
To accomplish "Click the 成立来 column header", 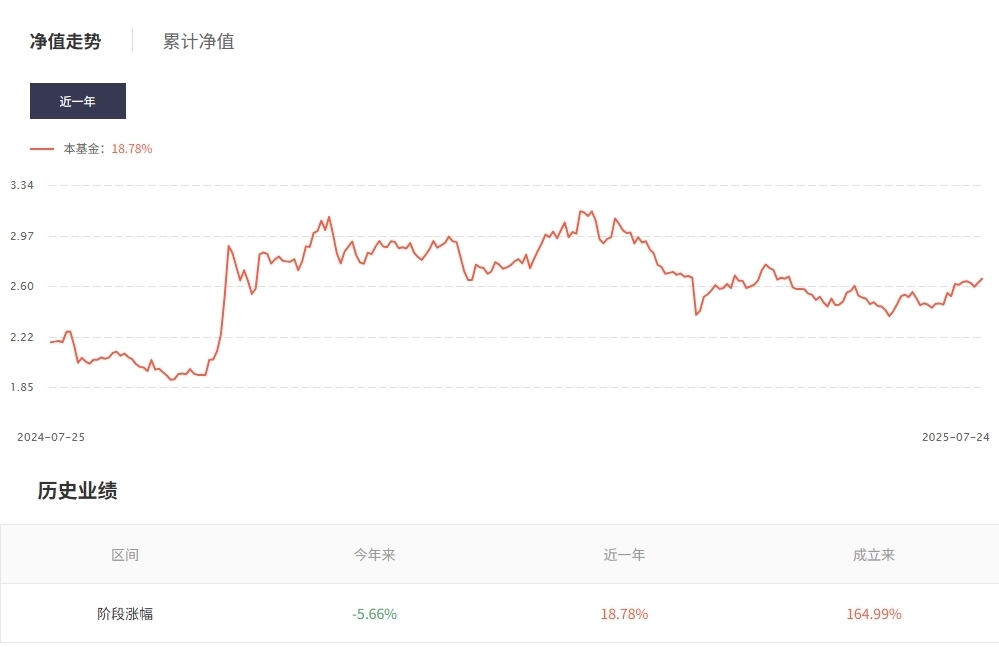I will 874,555.
